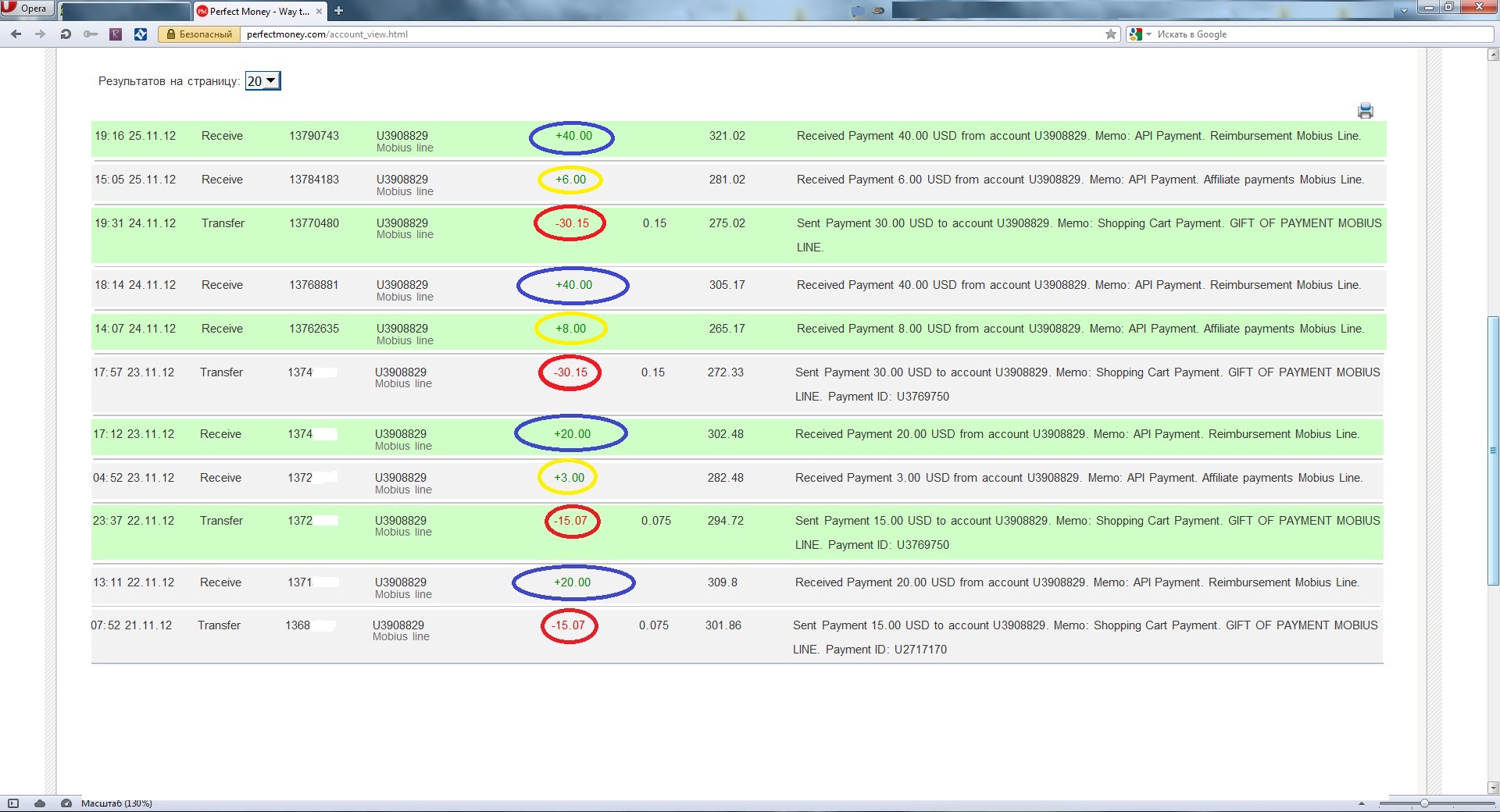Click the +3.00 amount in the 04:52 row
This screenshot has height=812, width=1500.
[x=569, y=478]
